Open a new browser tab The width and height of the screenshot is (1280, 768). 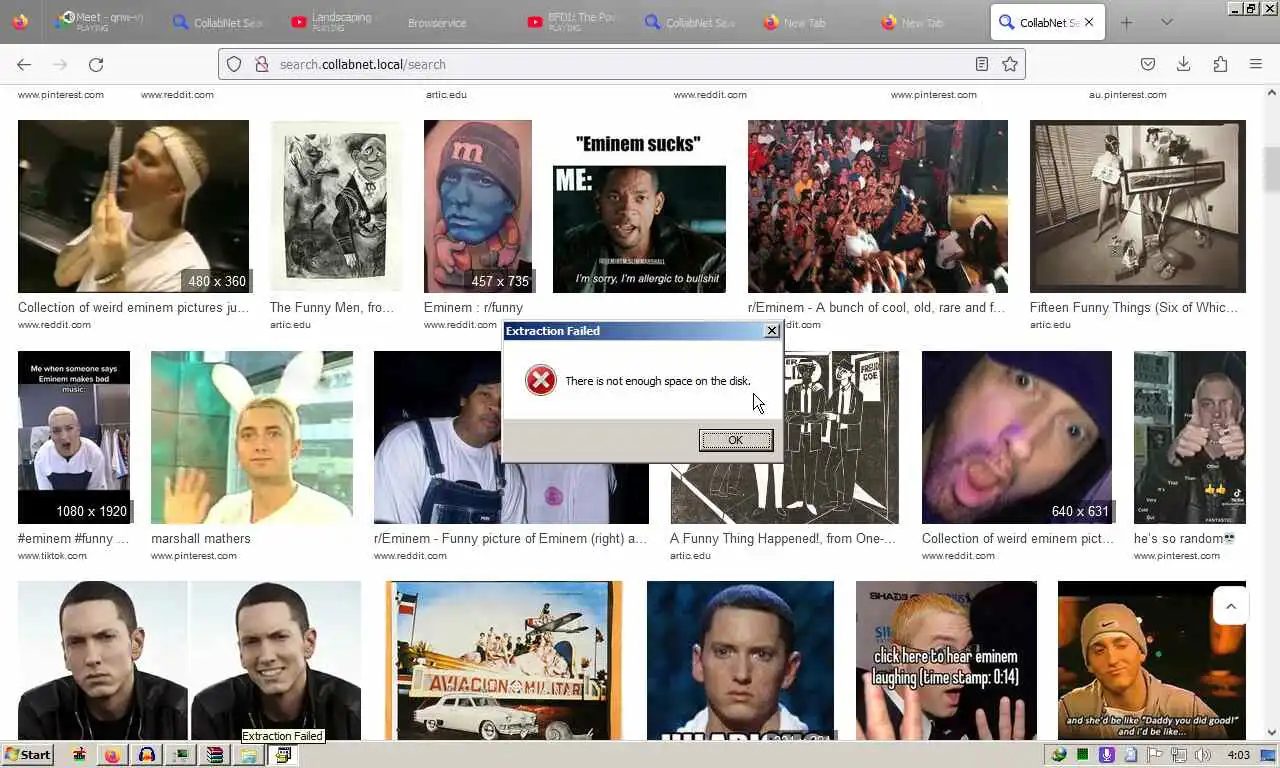tap(1126, 22)
